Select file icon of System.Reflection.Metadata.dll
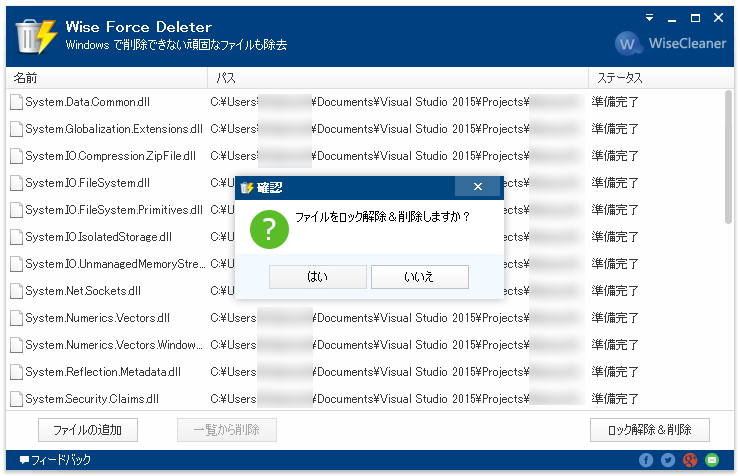This screenshot has width=740, height=476. point(17,372)
